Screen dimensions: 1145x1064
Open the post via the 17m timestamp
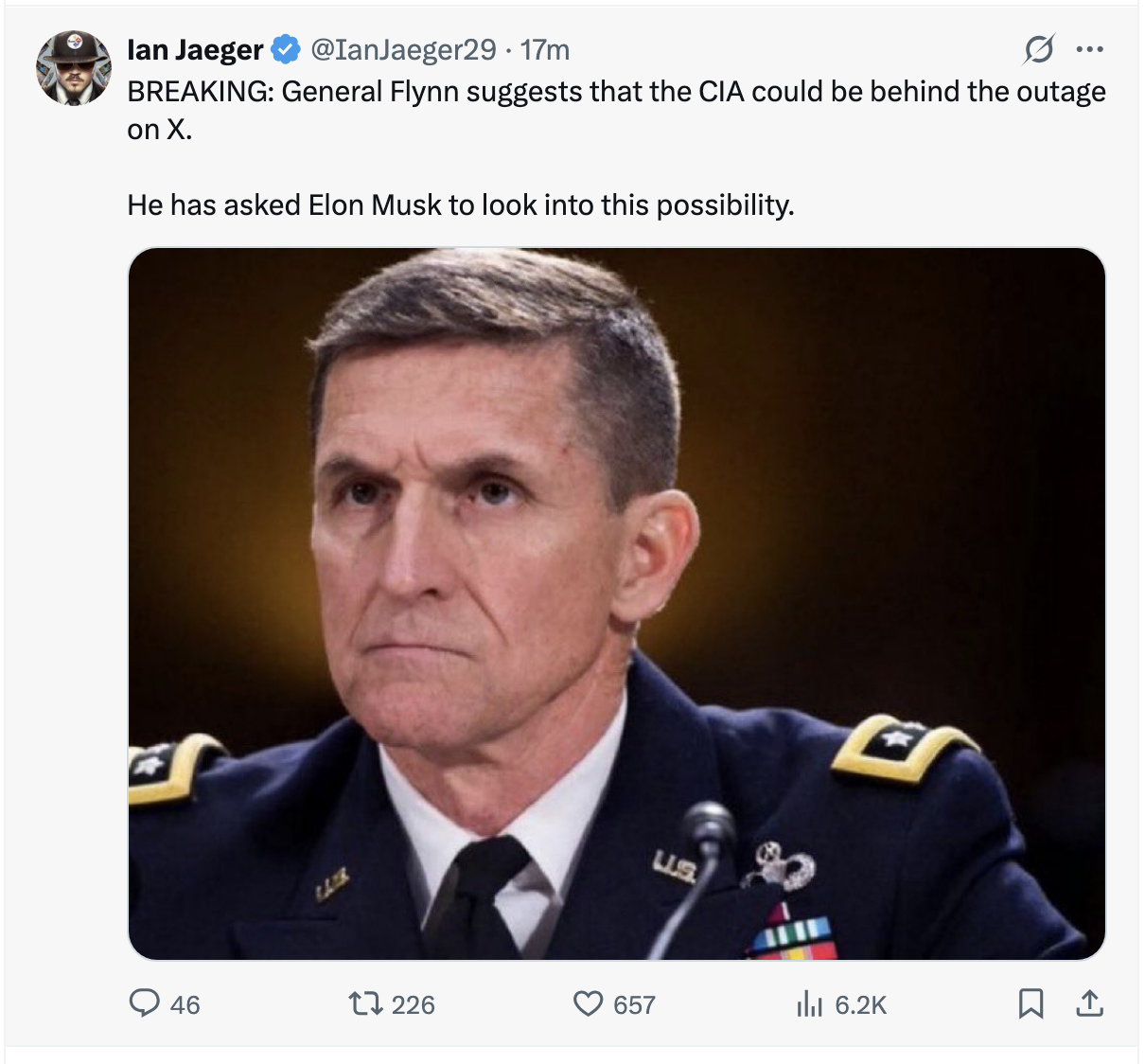546,49
